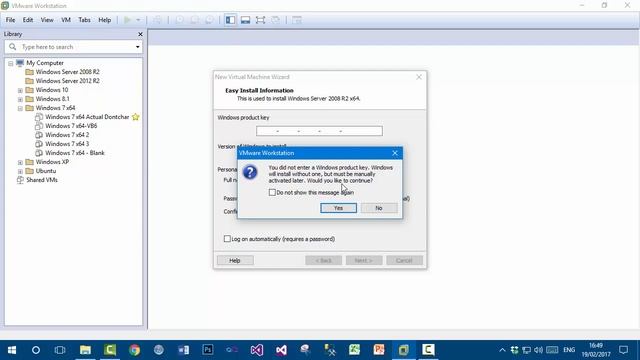Show hidden system tray icons
Screen dimensions: 640x360
tap(502, 350)
